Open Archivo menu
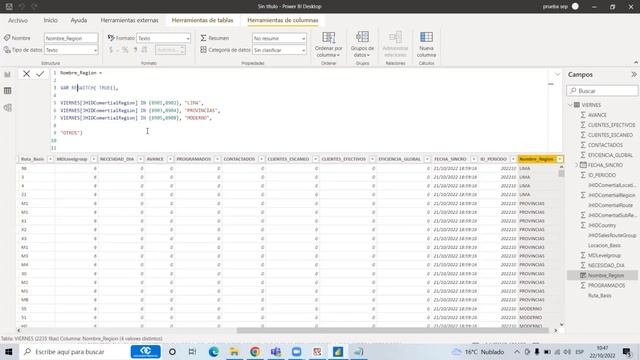The image size is (640, 360). (18, 20)
